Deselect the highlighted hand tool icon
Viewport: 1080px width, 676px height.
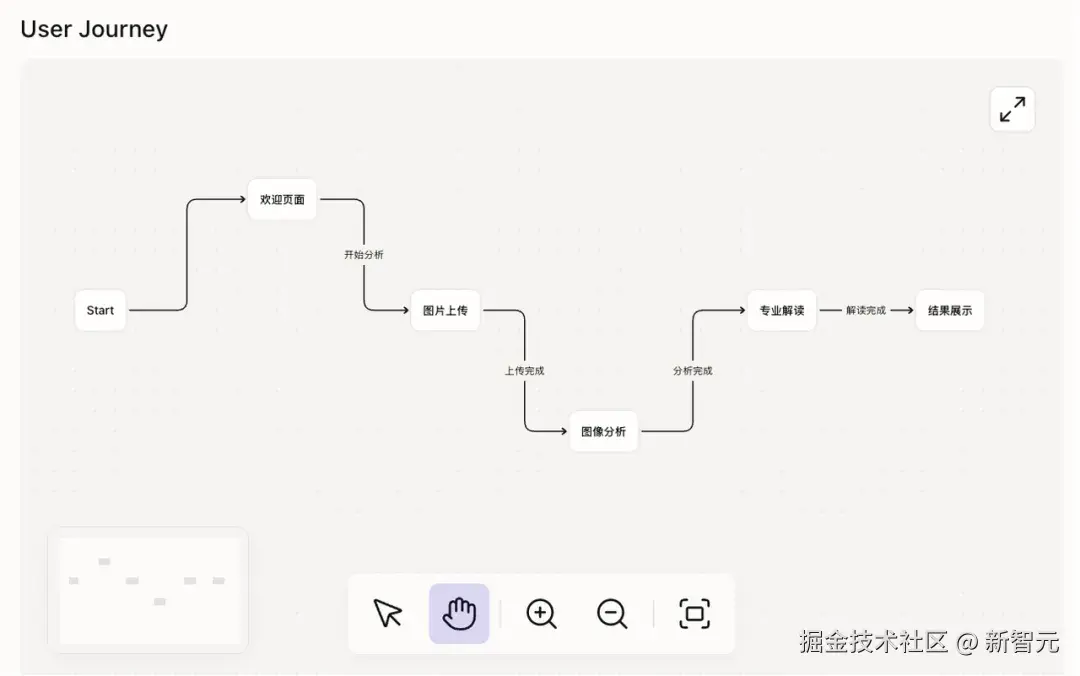pyautogui.click(x=459, y=614)
